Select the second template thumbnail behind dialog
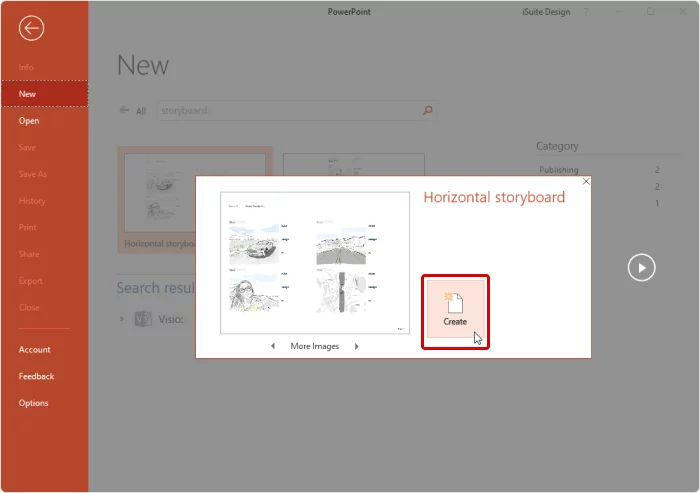This screenshot has height=493, width=700. 354,165
